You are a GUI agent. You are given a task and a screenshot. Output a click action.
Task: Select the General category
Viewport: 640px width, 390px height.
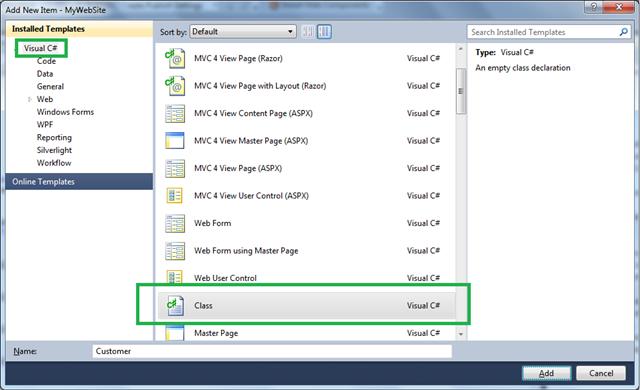pyautogui.click(x=50, y=86)
